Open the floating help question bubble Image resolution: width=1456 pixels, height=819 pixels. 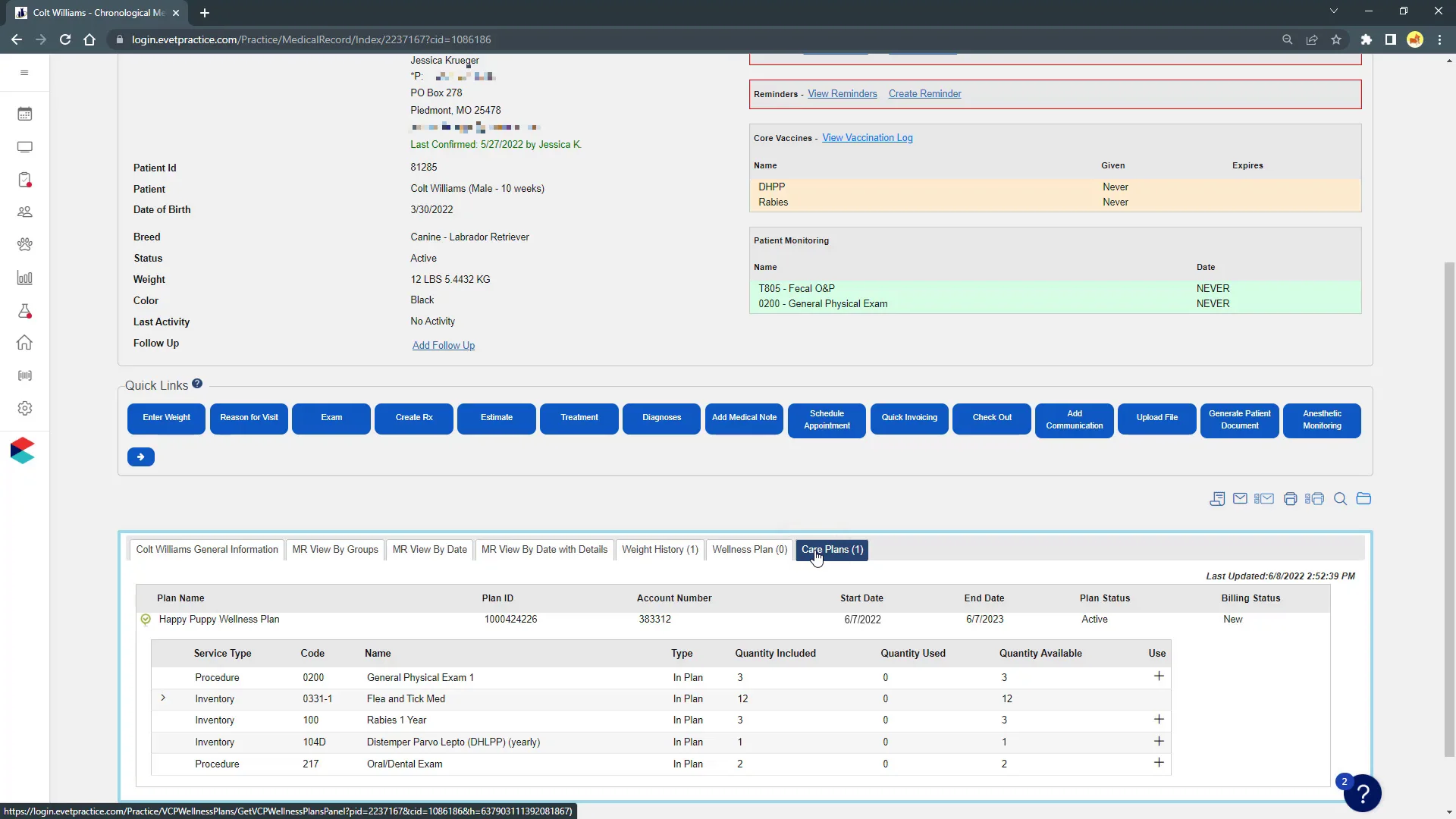pyautogui.click(x=1363, y=793)
